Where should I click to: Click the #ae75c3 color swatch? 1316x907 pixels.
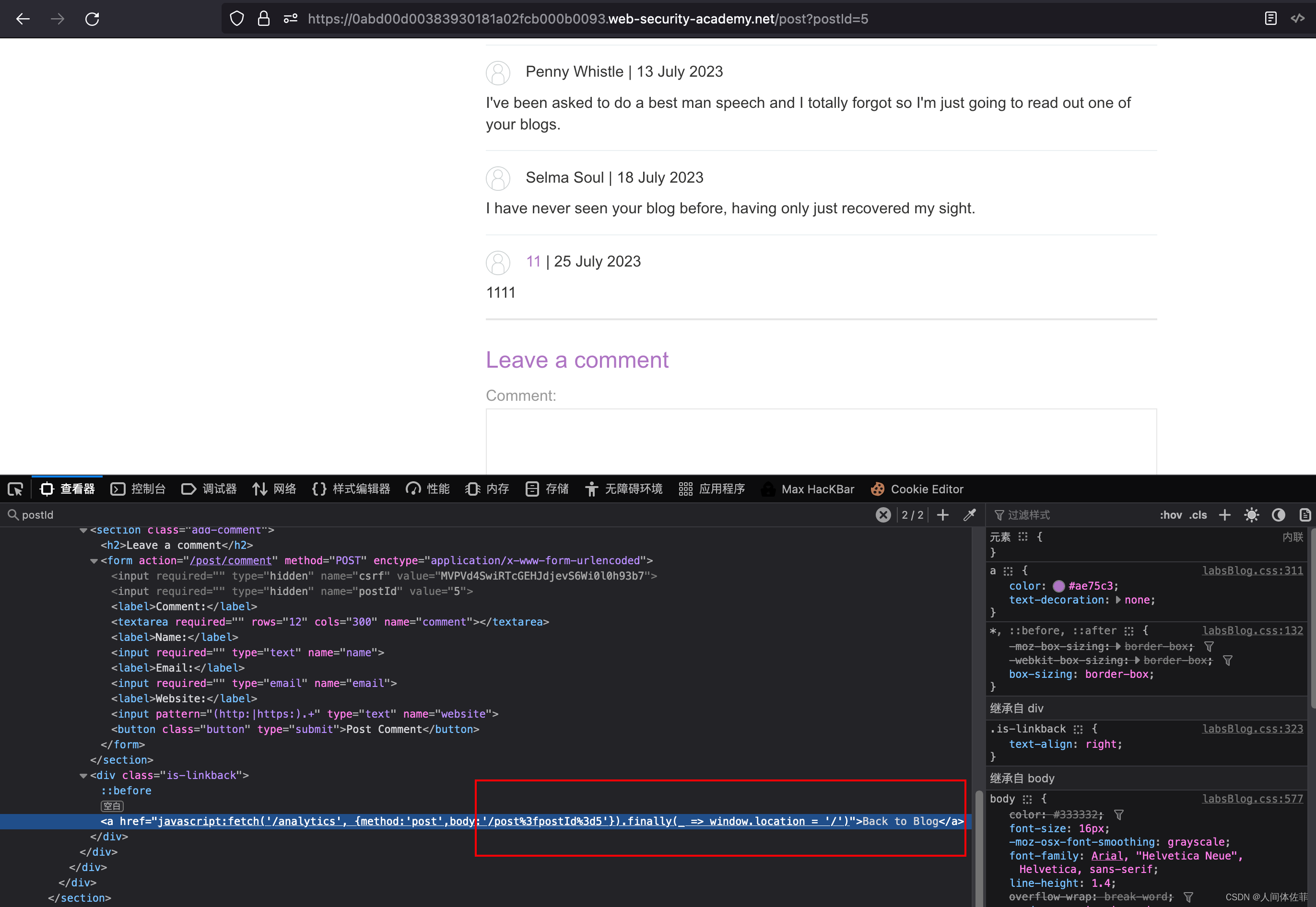pyautogui.click(x=1058, y=586)
